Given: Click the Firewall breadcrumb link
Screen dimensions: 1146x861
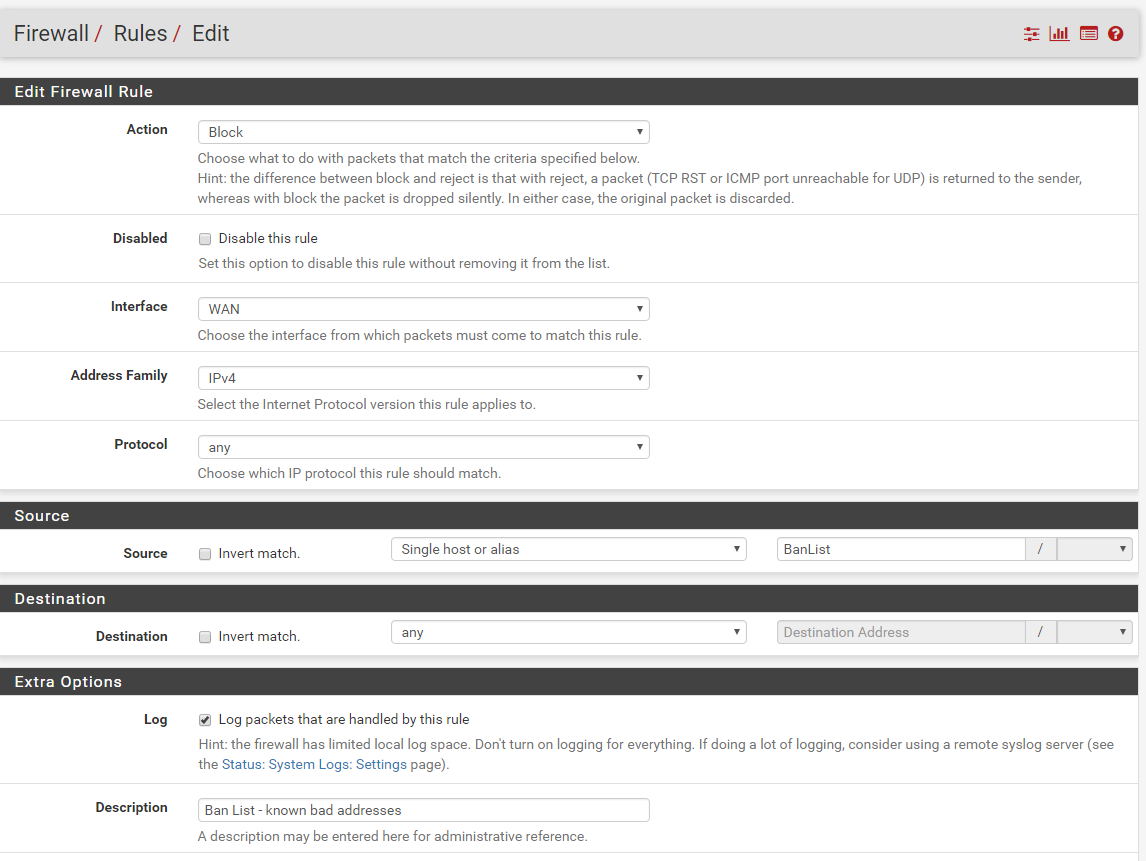Looking at the screenshot, I should [x=51, y=34].
